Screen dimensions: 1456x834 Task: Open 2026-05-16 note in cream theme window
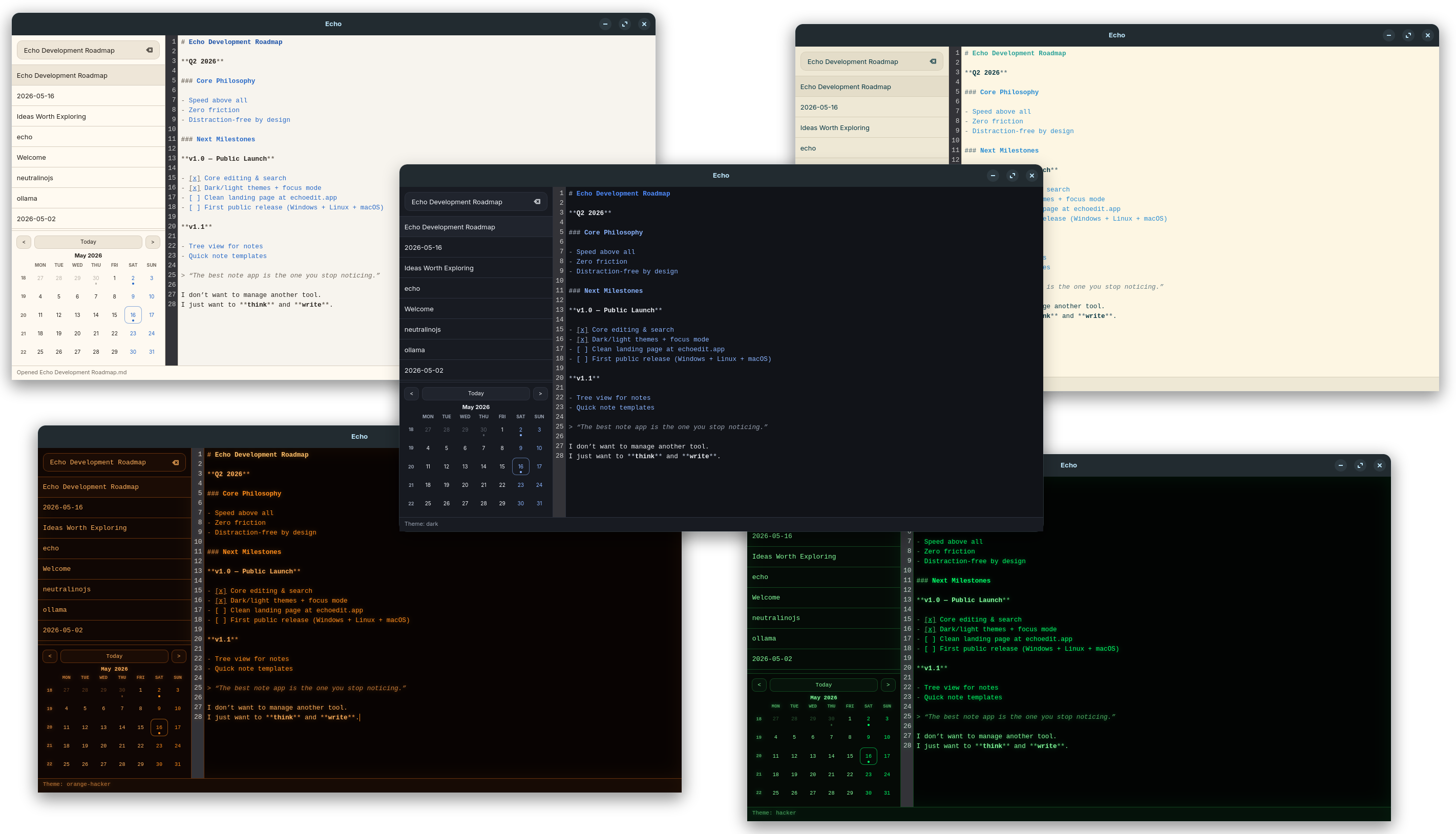click(872, 107)
